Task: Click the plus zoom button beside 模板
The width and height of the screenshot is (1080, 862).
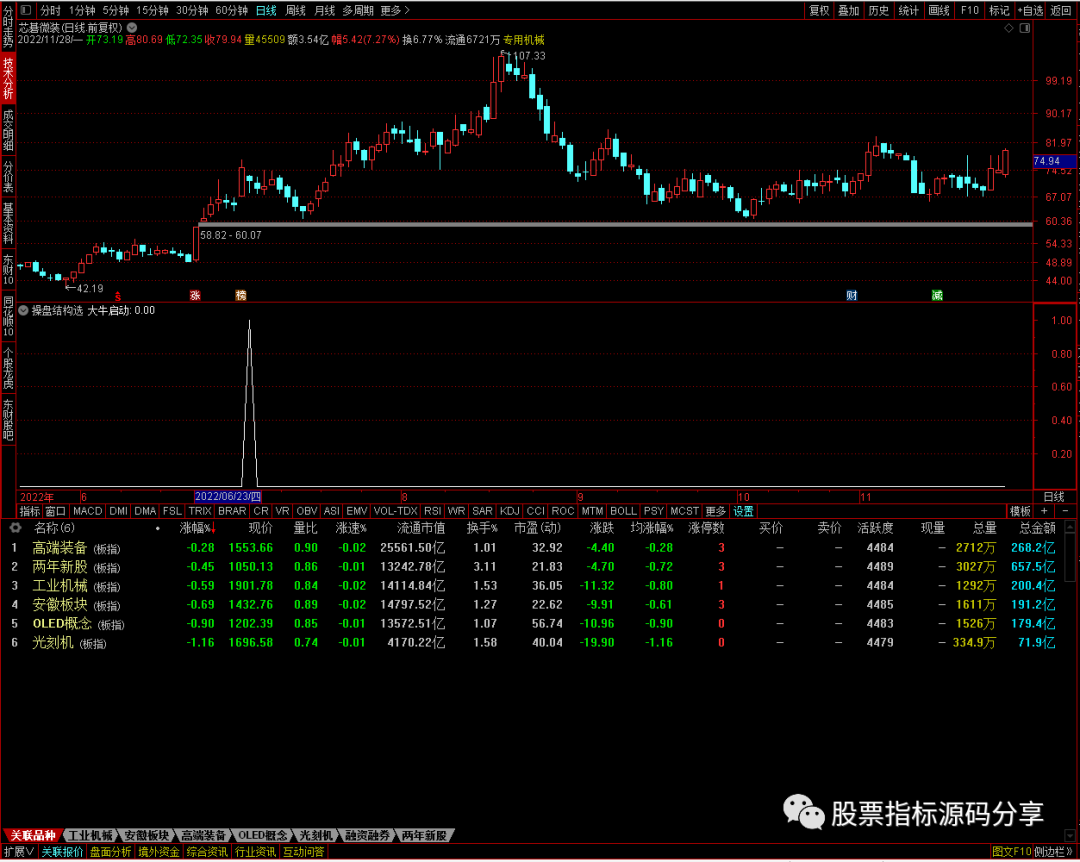Action: [1044, 511]
